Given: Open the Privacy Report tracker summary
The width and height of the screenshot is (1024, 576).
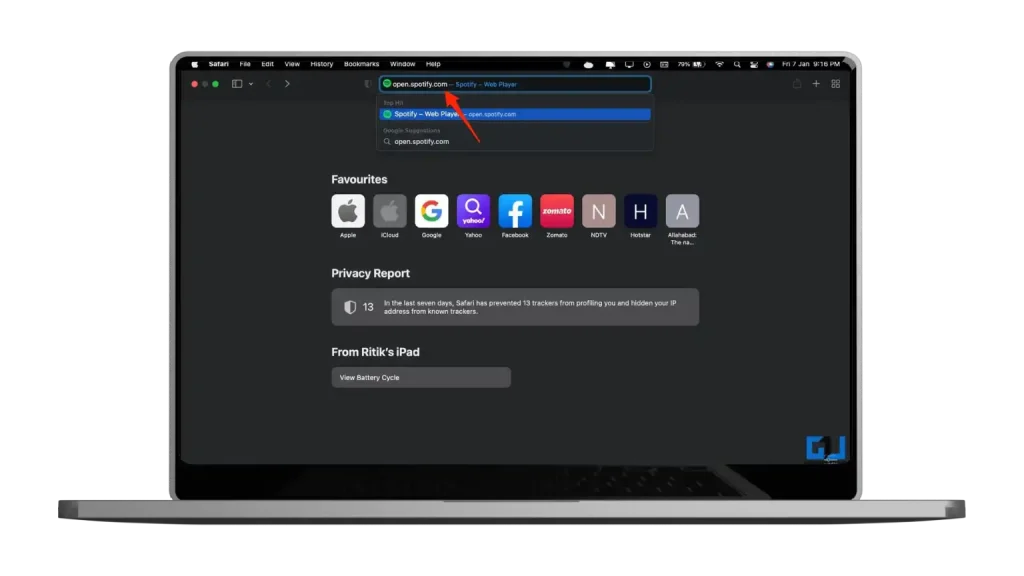Looking at the screenshot, I should point(515,307).
